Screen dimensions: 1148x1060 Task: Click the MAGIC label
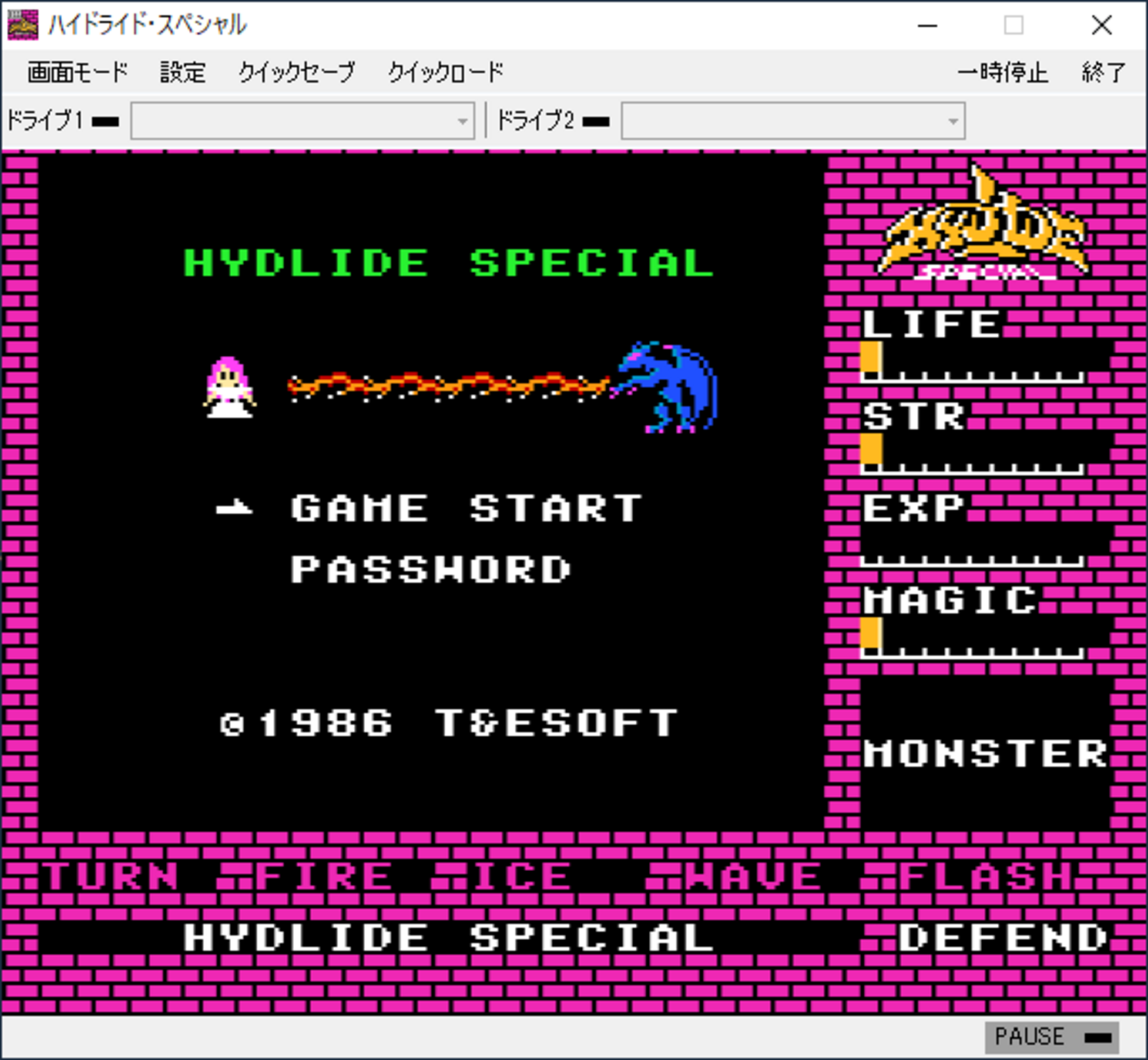(949, 601)
